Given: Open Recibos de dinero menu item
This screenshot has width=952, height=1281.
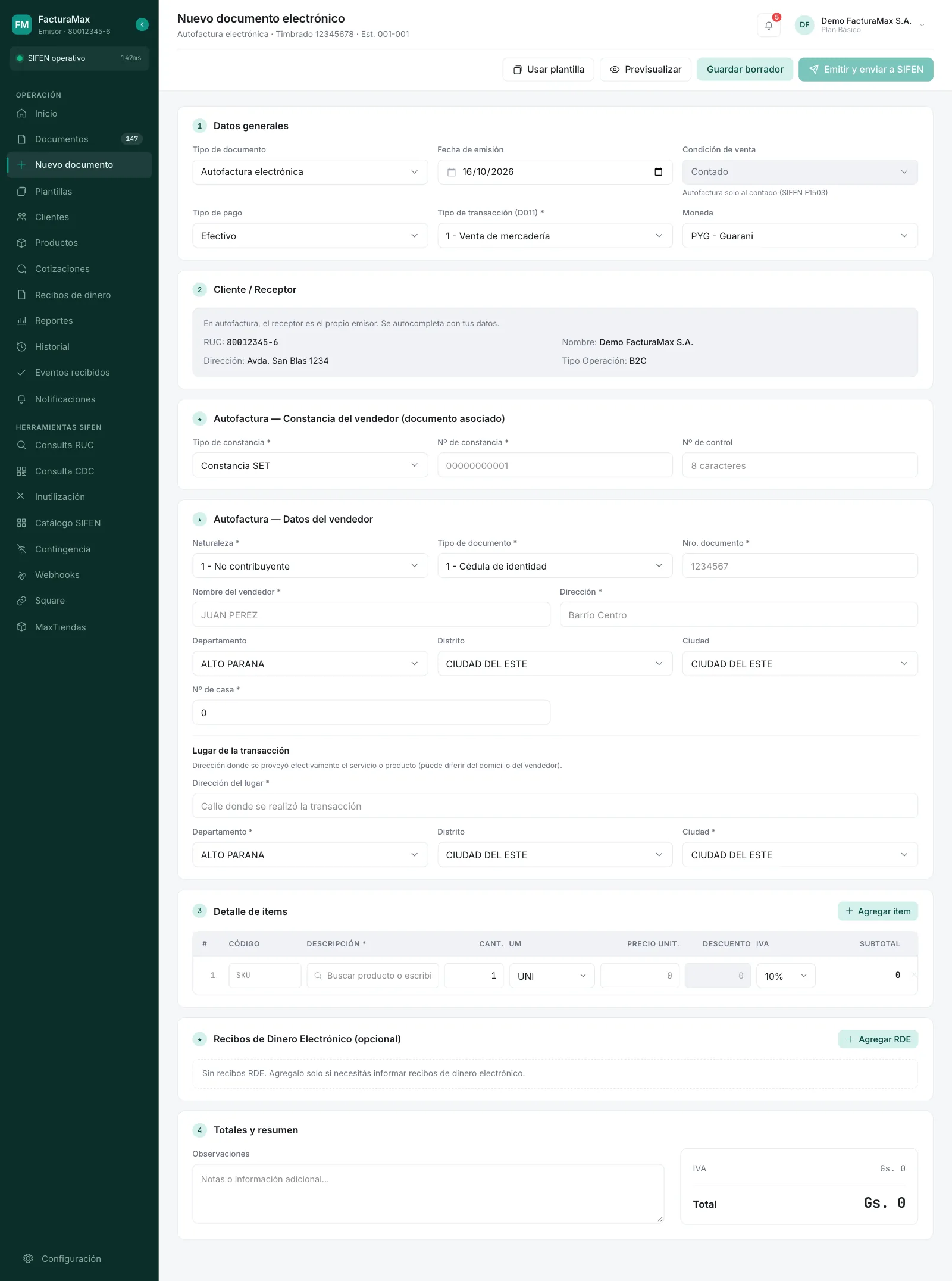Looking at the screenshot, I should 79,295.
